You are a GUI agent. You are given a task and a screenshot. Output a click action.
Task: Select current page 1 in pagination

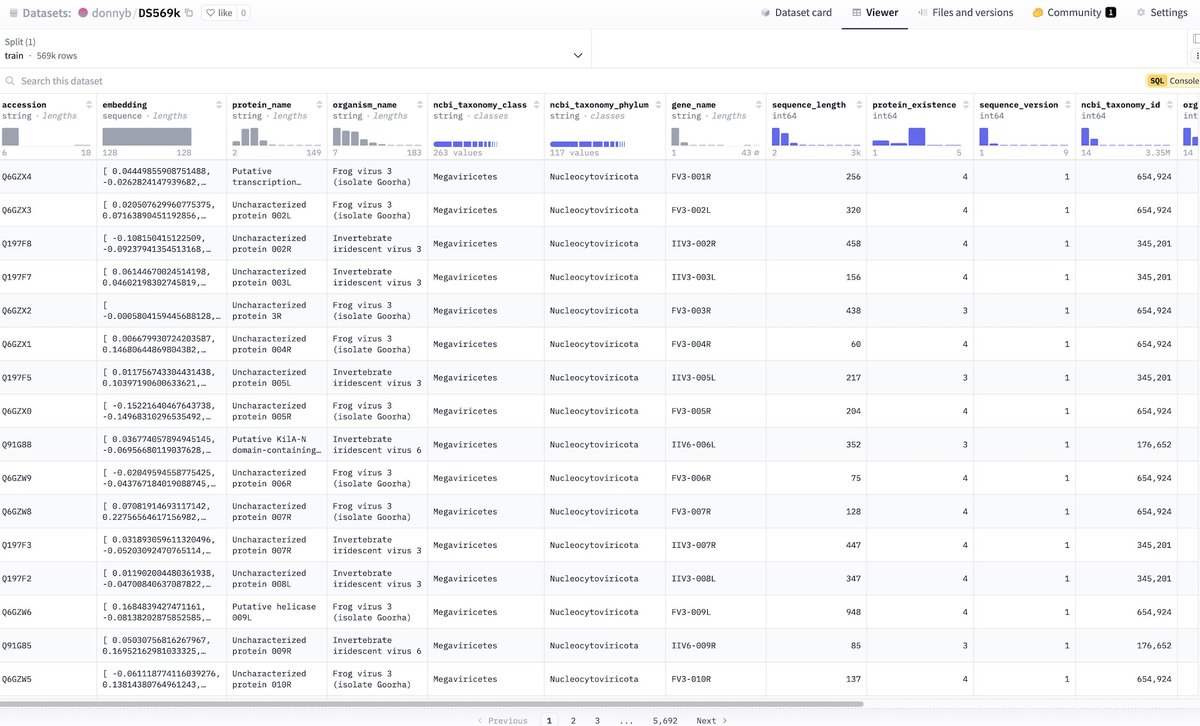pyautogui.click(x=549, y=720)
